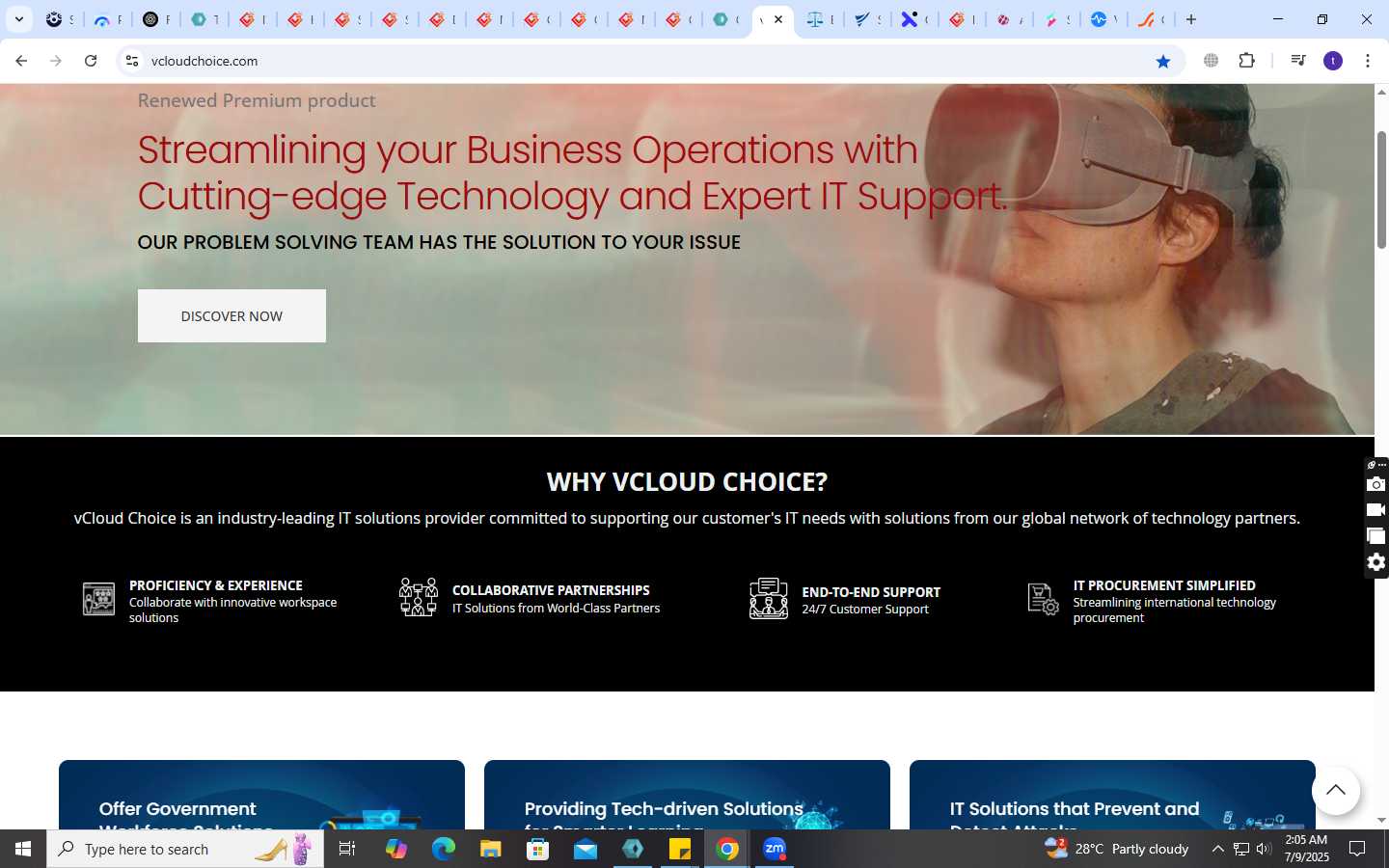View site information icon in address bar
Viewport: 1389px width, 868px height.
(132, 61)
